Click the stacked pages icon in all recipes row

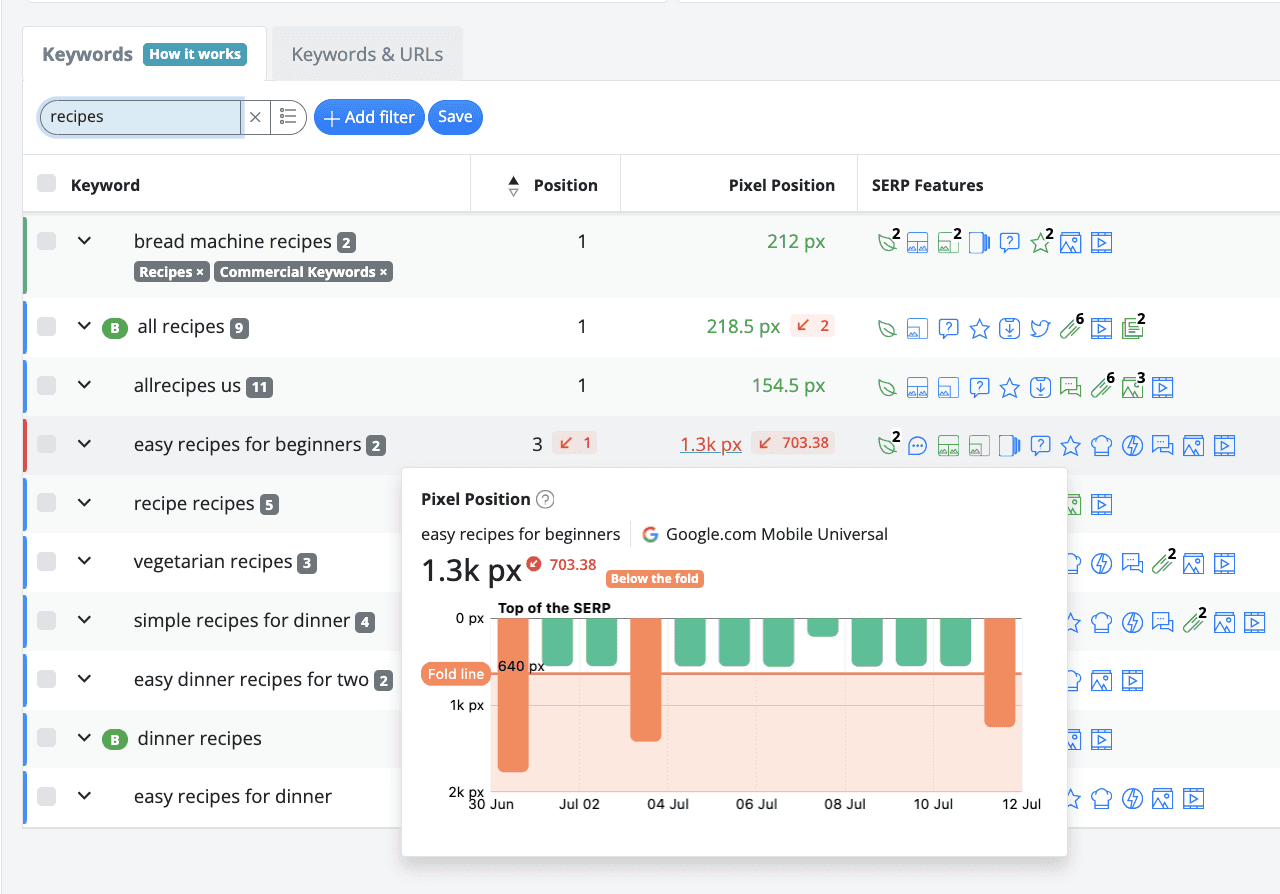click(x=1132, y=328)
